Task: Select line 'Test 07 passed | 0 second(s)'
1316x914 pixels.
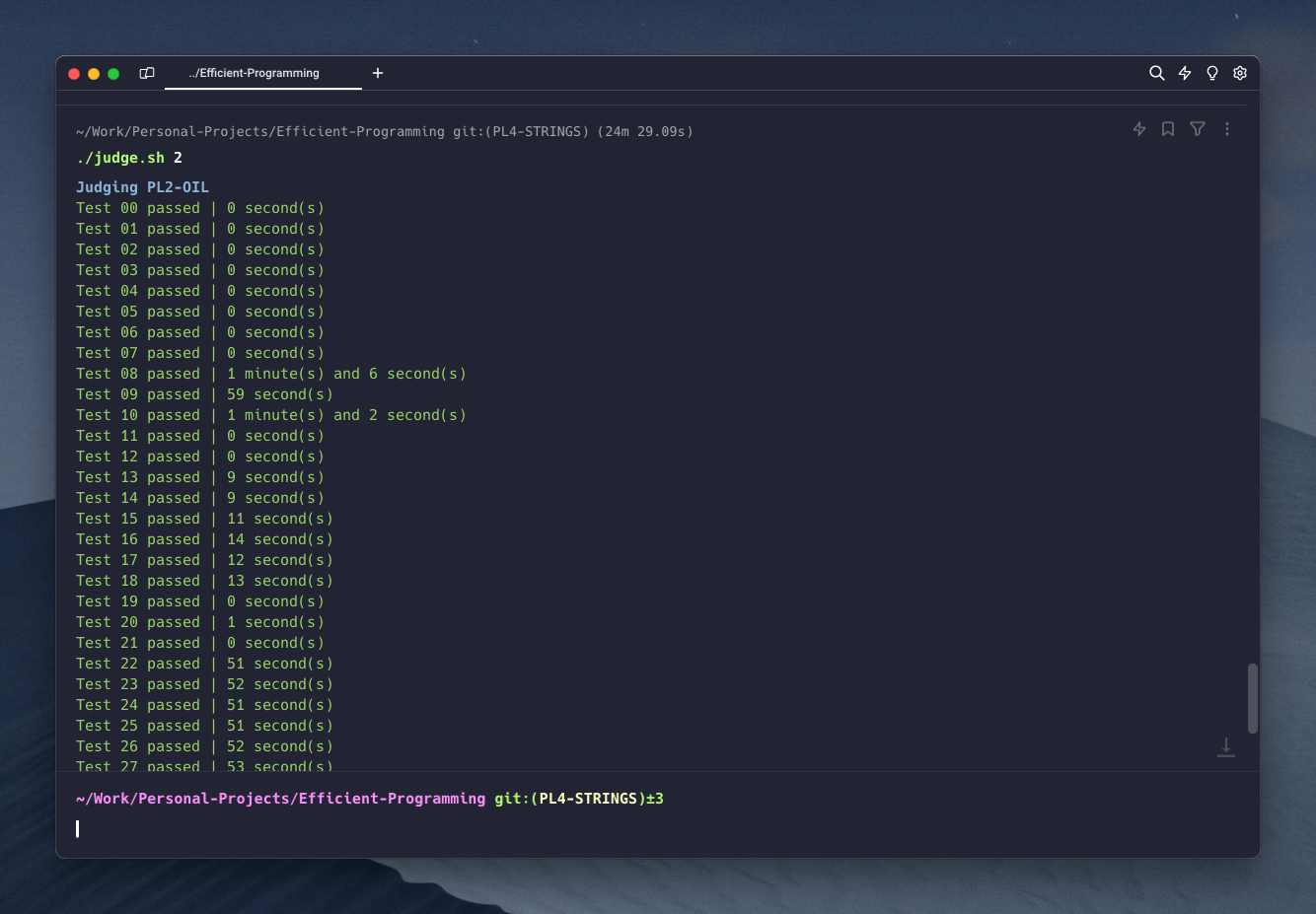Action: point(200,353)
